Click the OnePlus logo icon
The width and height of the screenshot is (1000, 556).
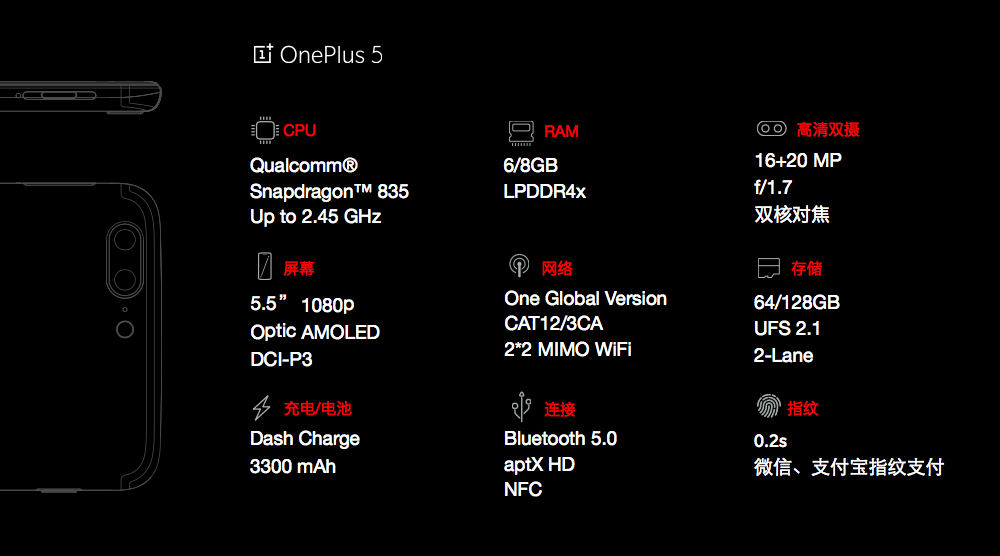pyautogui.click(x=263, y=54)
